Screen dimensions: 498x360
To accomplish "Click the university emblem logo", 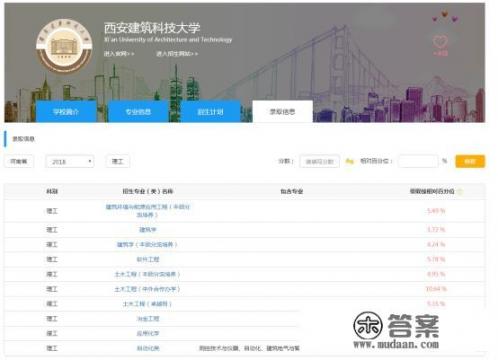I will (x=64, y=46).
